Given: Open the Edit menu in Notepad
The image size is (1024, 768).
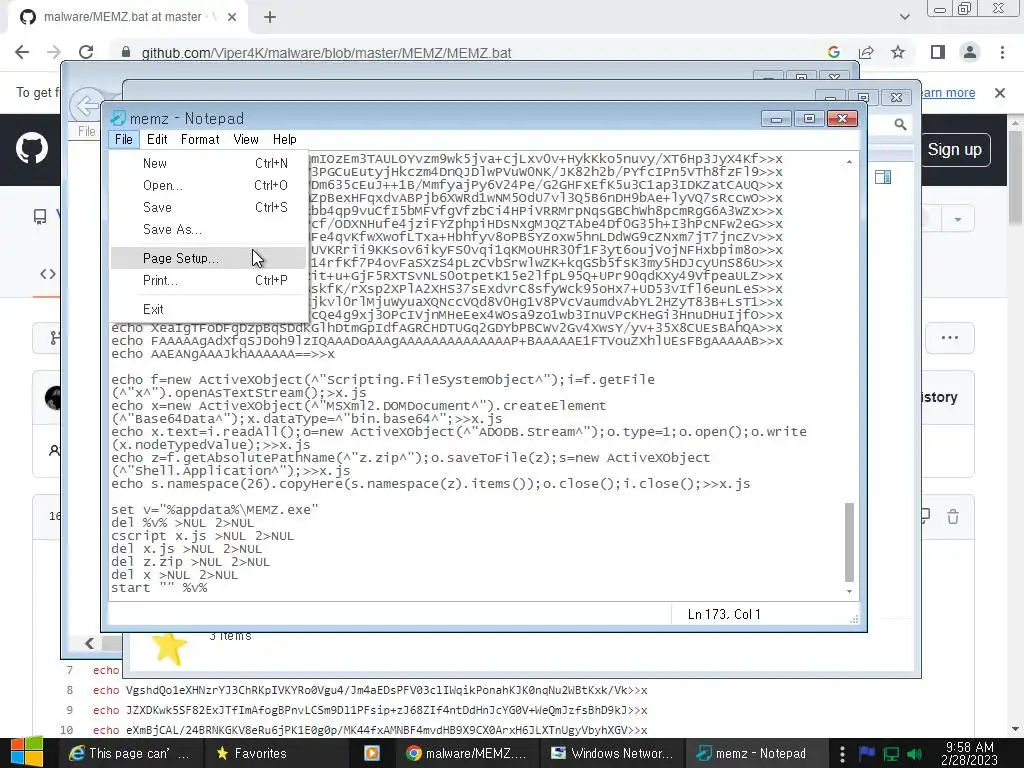Looking at the screenshot, I should (x=157, y=139).
